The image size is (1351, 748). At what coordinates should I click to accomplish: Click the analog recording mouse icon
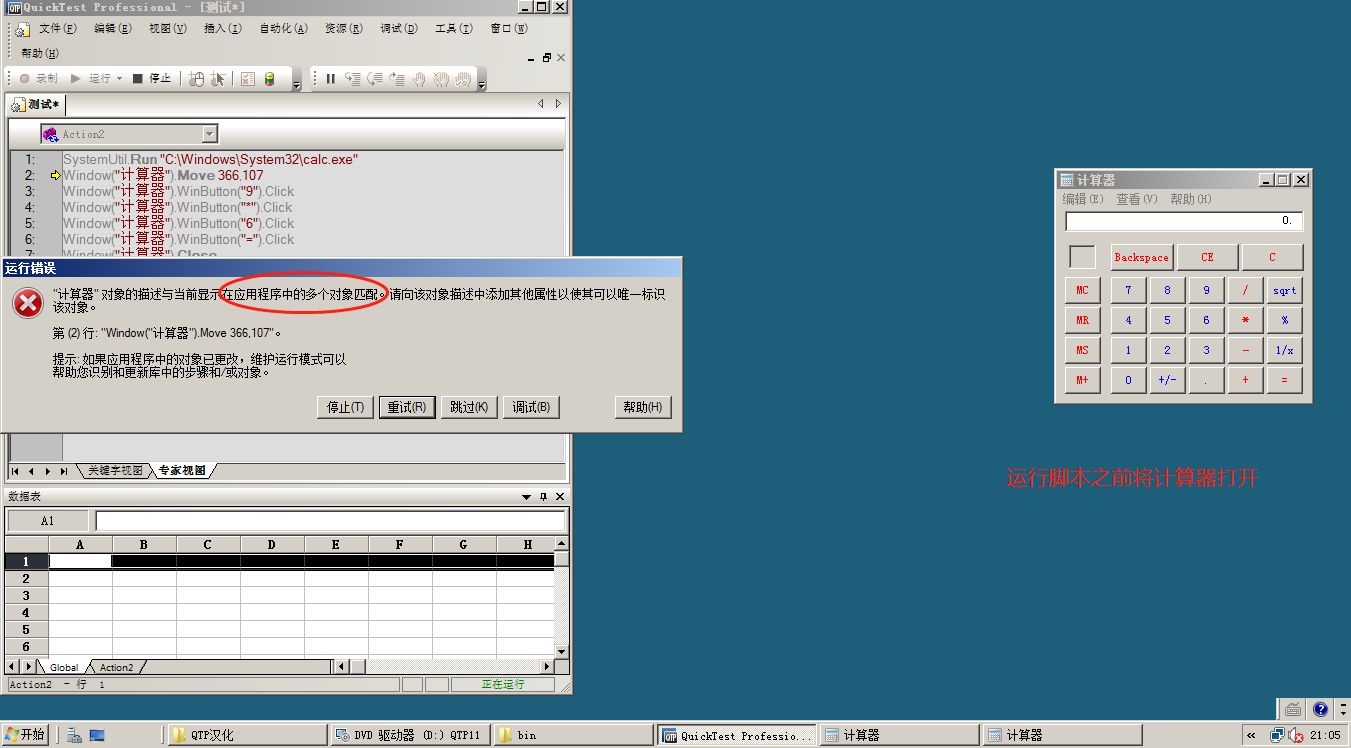pos(197,79)
